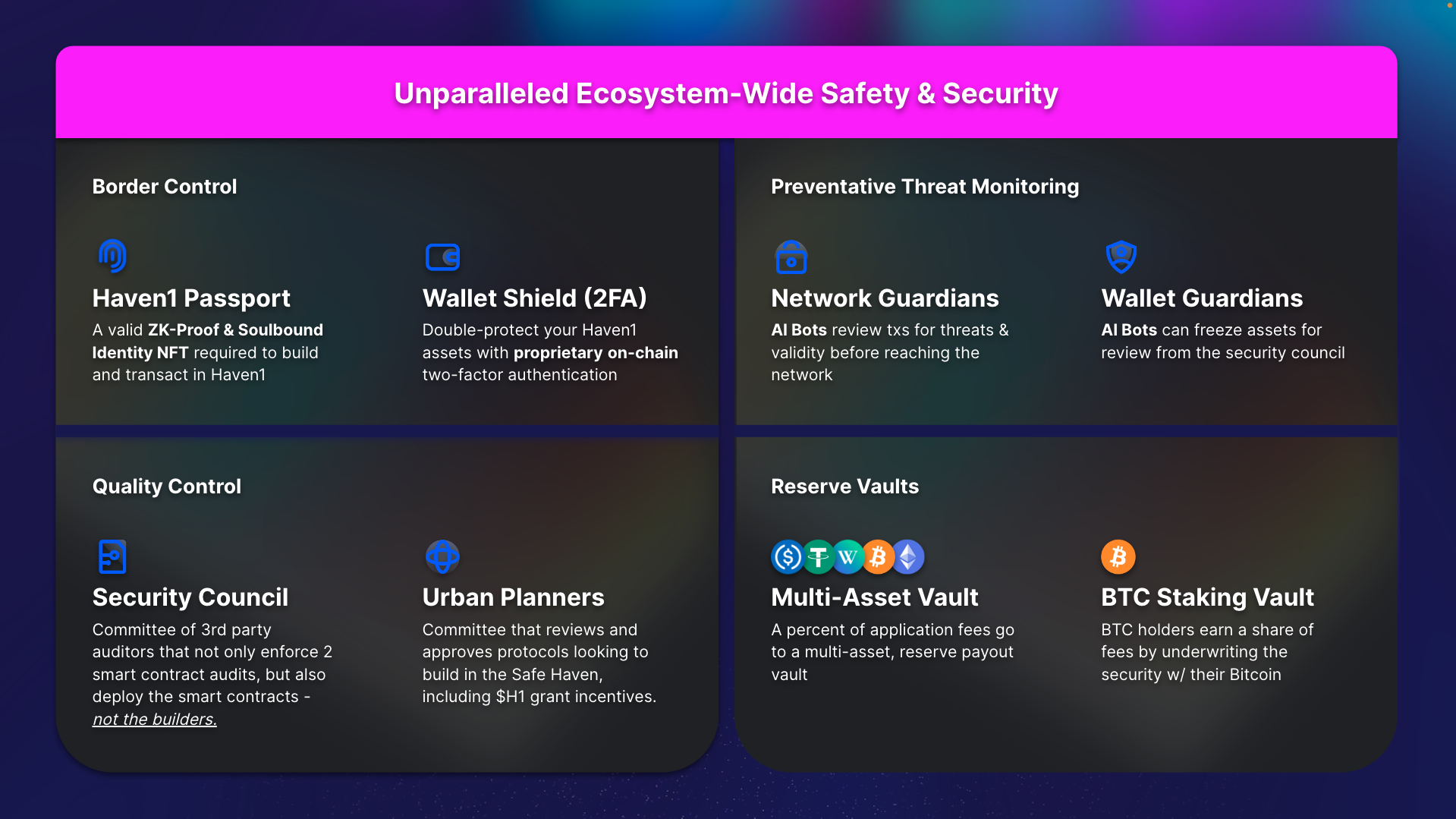Viewport: 1456px width, 819px height.
Task: Select the Reserve Vaults section heading
Action: (x=844, y=487)
